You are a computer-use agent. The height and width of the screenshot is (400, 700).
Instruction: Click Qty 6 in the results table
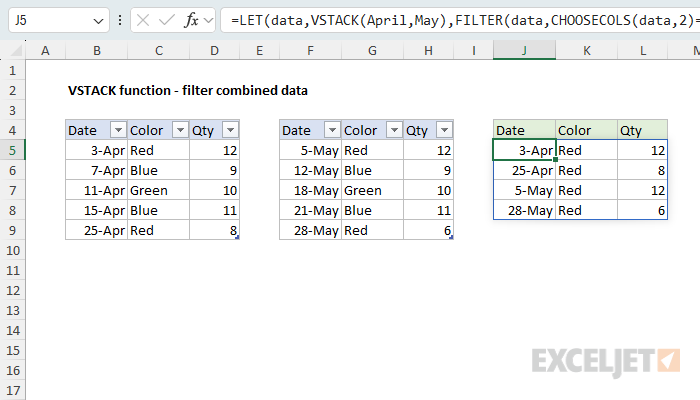point(642,210)
